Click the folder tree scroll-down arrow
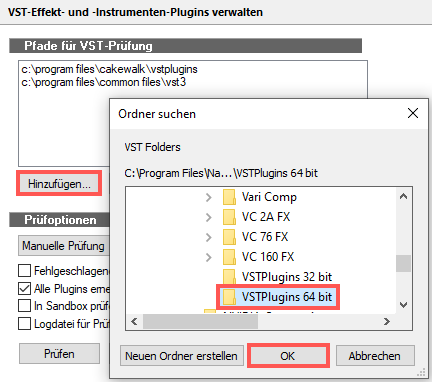The image size is (432, 382). click(403, 305)
